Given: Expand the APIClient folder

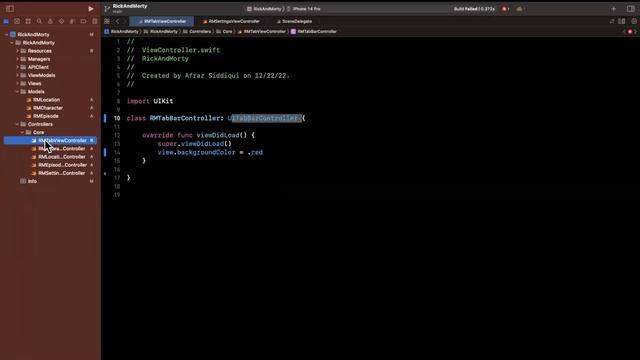Looking at the screenshot, I should click(17, 67).
